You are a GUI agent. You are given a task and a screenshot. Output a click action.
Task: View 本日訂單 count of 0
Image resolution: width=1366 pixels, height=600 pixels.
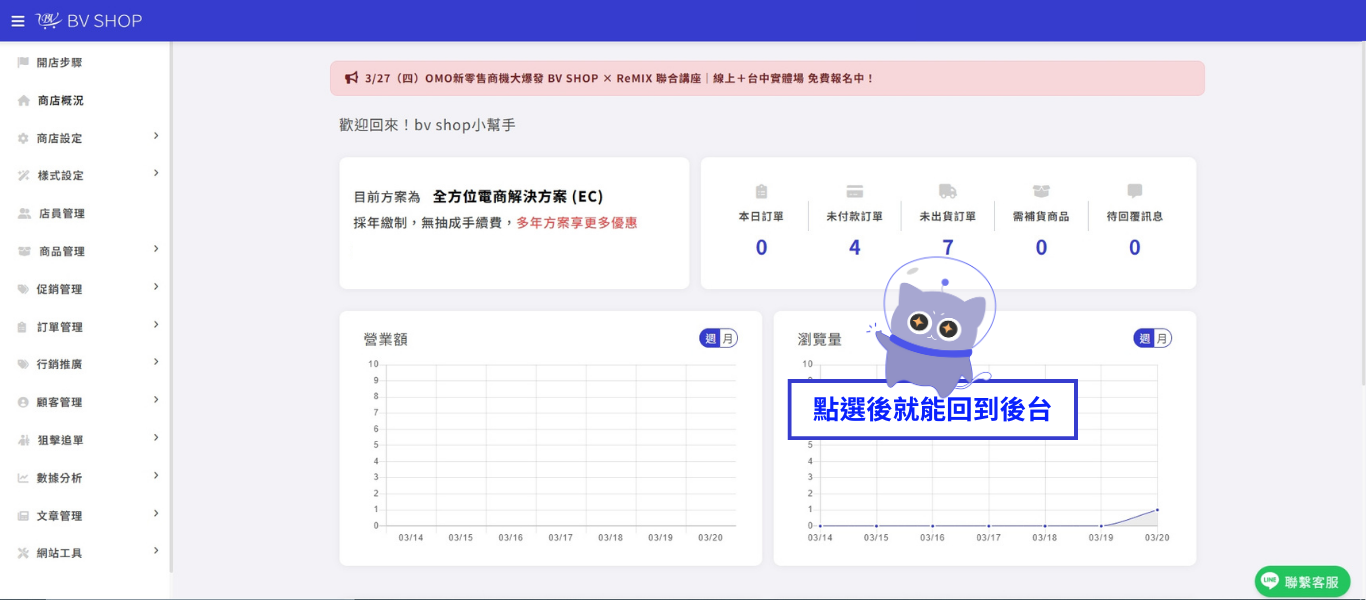click(x=761, y=247)
